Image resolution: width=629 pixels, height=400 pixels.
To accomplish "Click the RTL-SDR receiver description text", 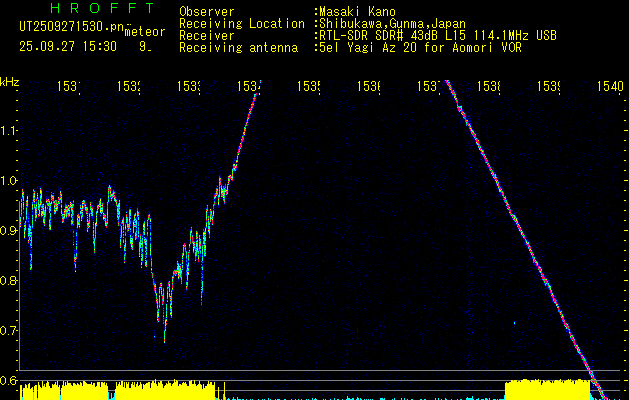I will 437,35.
